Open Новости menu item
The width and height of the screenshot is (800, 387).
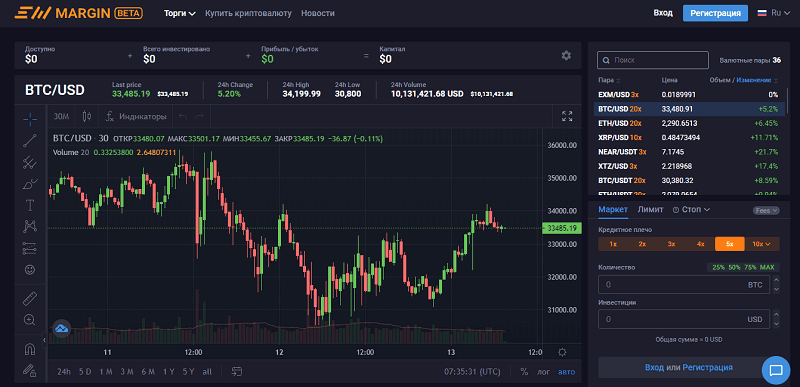click(318, 13)
